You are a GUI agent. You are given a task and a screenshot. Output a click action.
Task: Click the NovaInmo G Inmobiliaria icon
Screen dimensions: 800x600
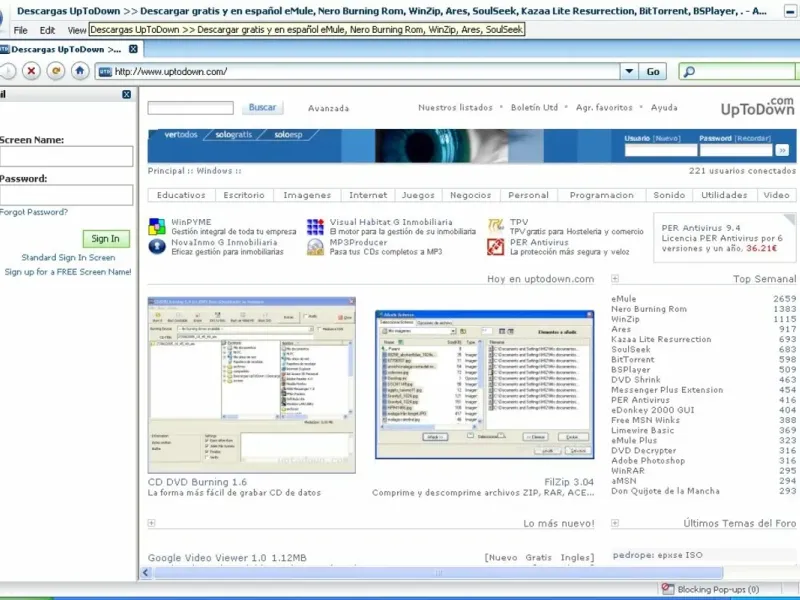coord(157,246)
